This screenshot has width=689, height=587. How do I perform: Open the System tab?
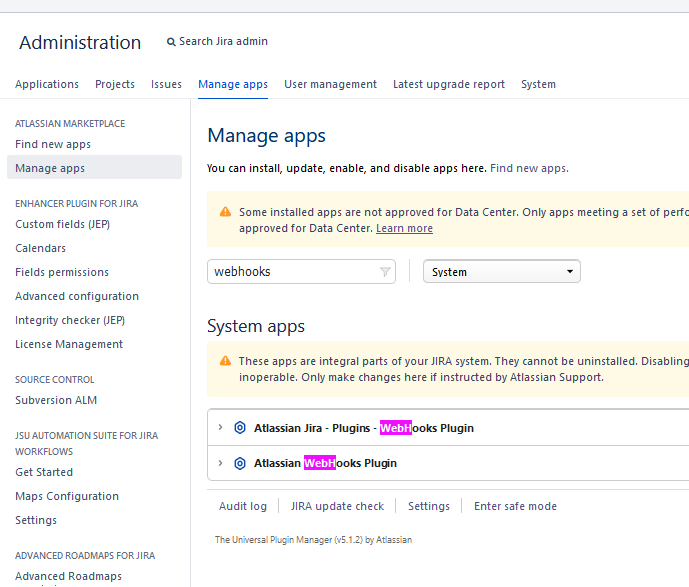[538, 84]
